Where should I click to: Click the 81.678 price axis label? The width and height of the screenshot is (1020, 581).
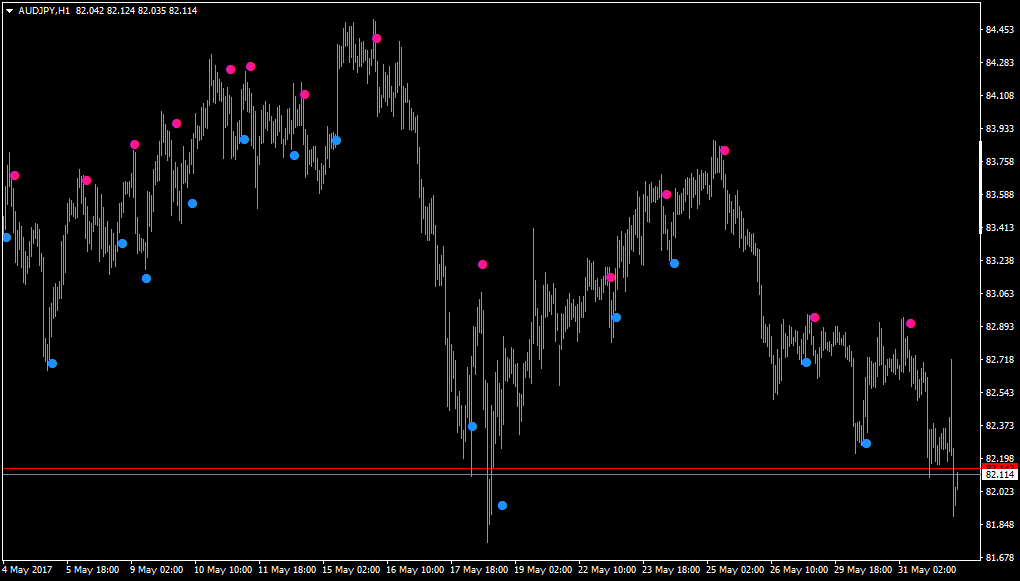coord(1000,558)
